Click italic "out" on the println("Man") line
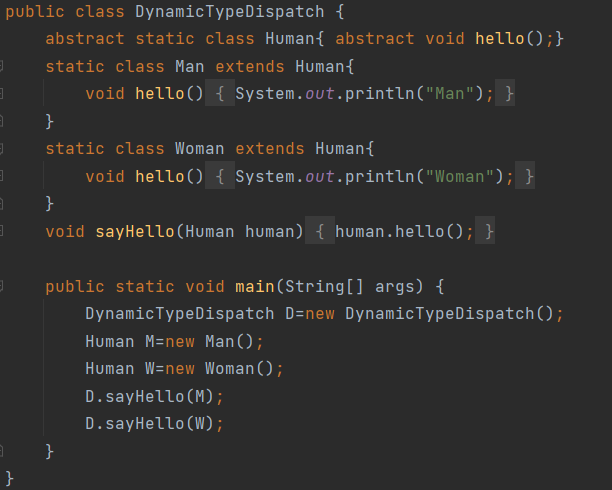Screen dimensions: 612x490 tap(320, 94)
